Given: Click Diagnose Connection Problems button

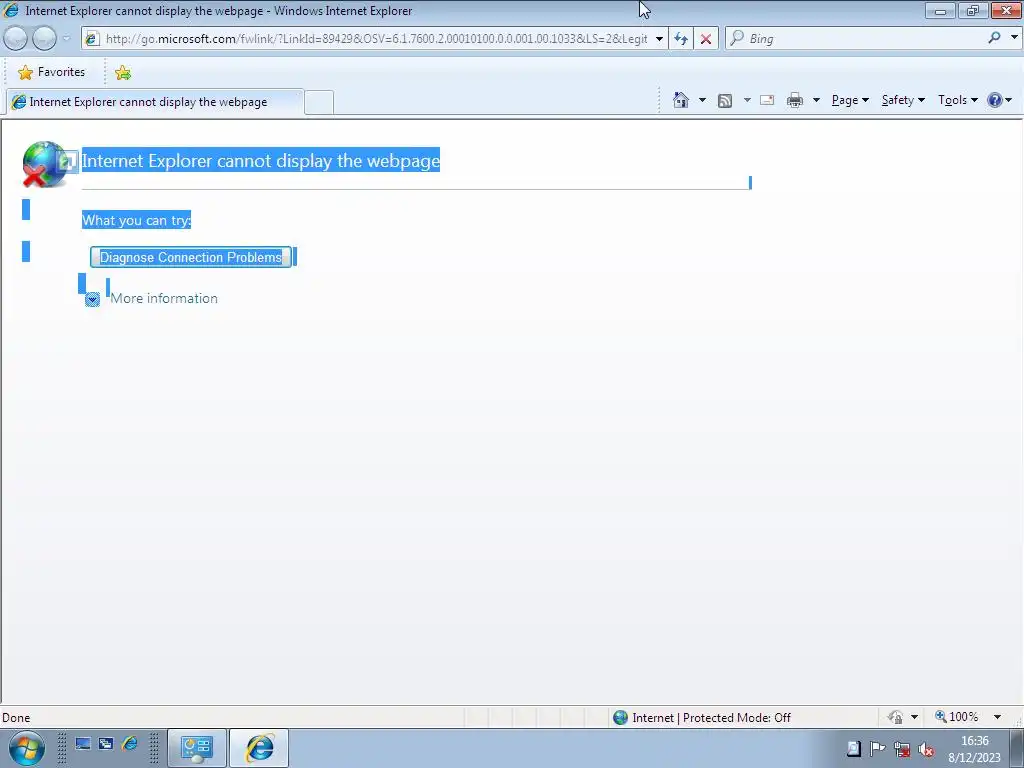Looking at the screenshot, I should (x=191, y=257).
